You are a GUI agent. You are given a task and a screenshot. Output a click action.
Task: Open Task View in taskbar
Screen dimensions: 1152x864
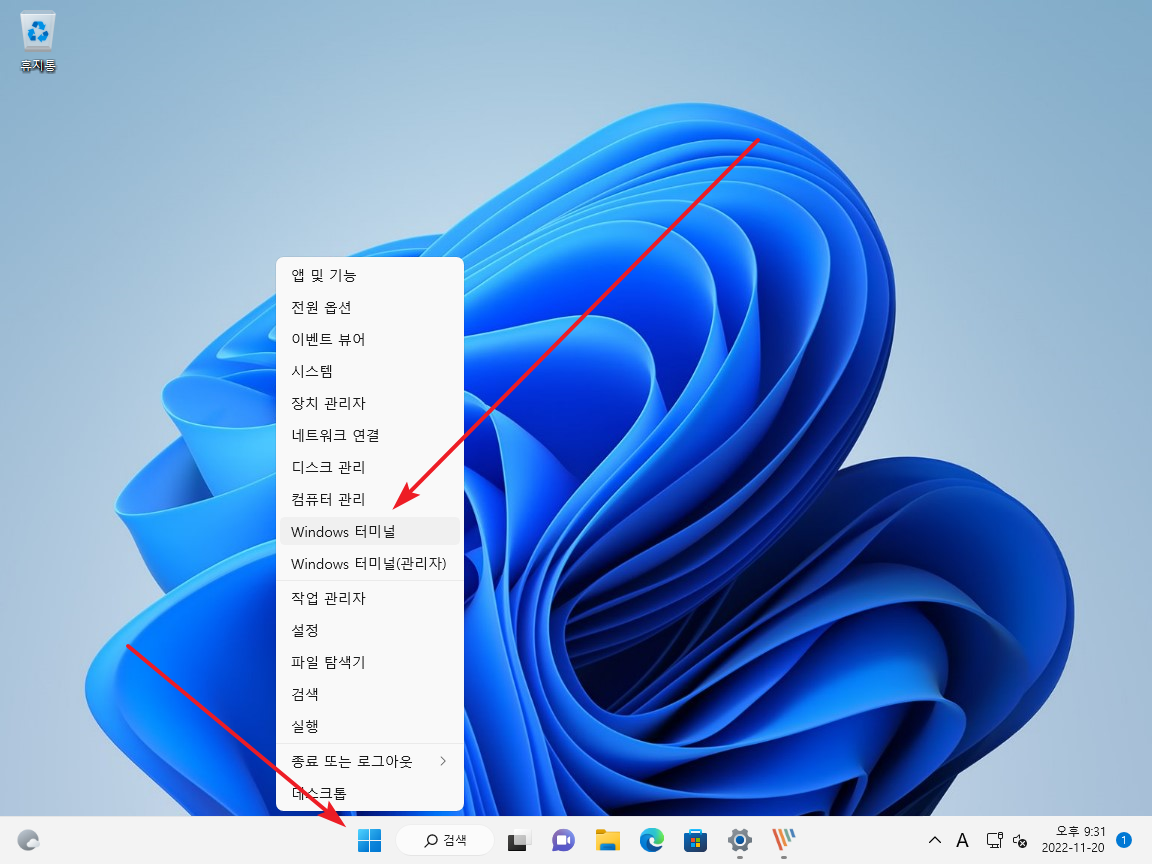(x=519, y=840)
